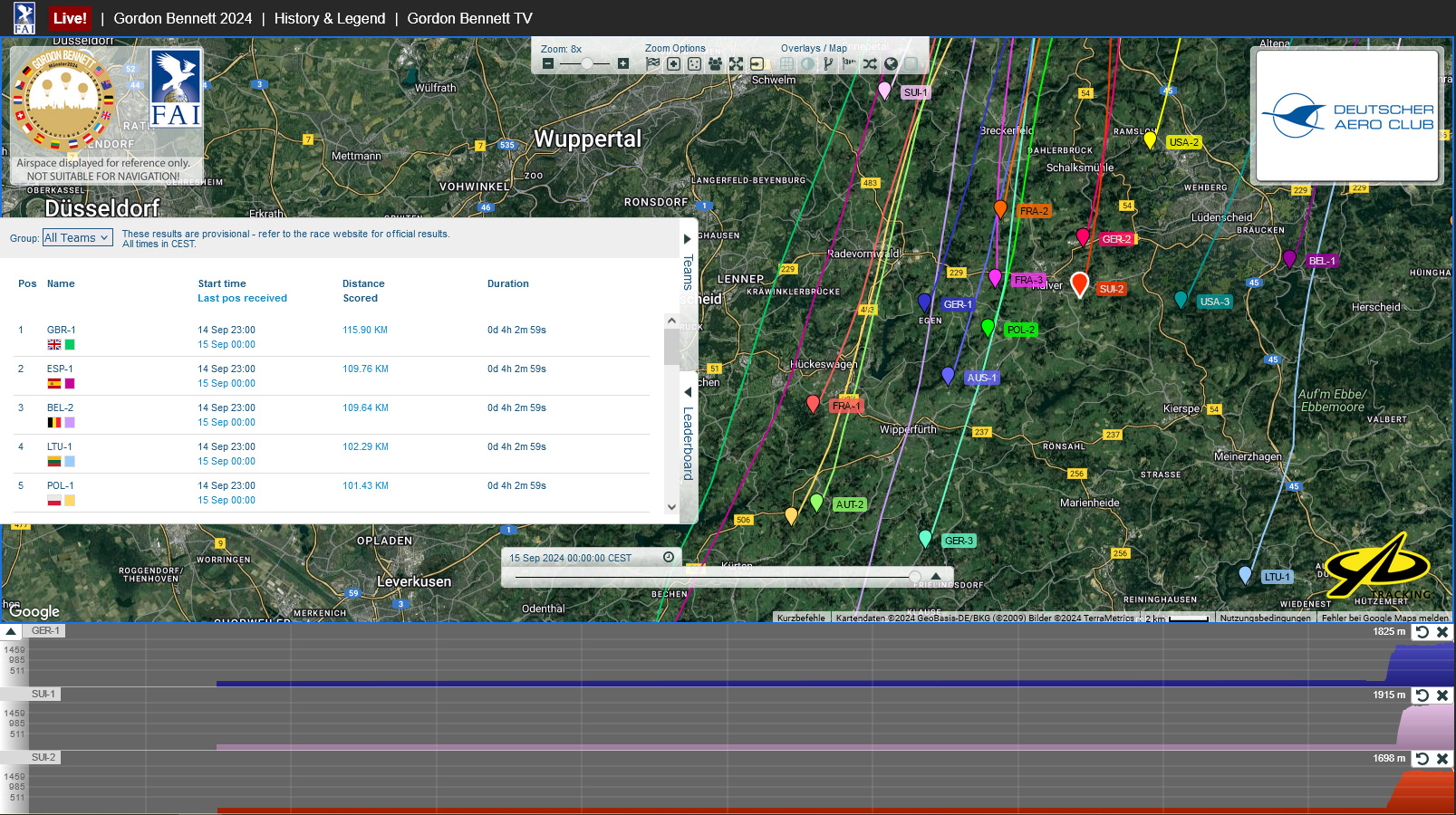Open the Gordon Bennett 2024 menu
1456x815 pixels.
(182, 18)
